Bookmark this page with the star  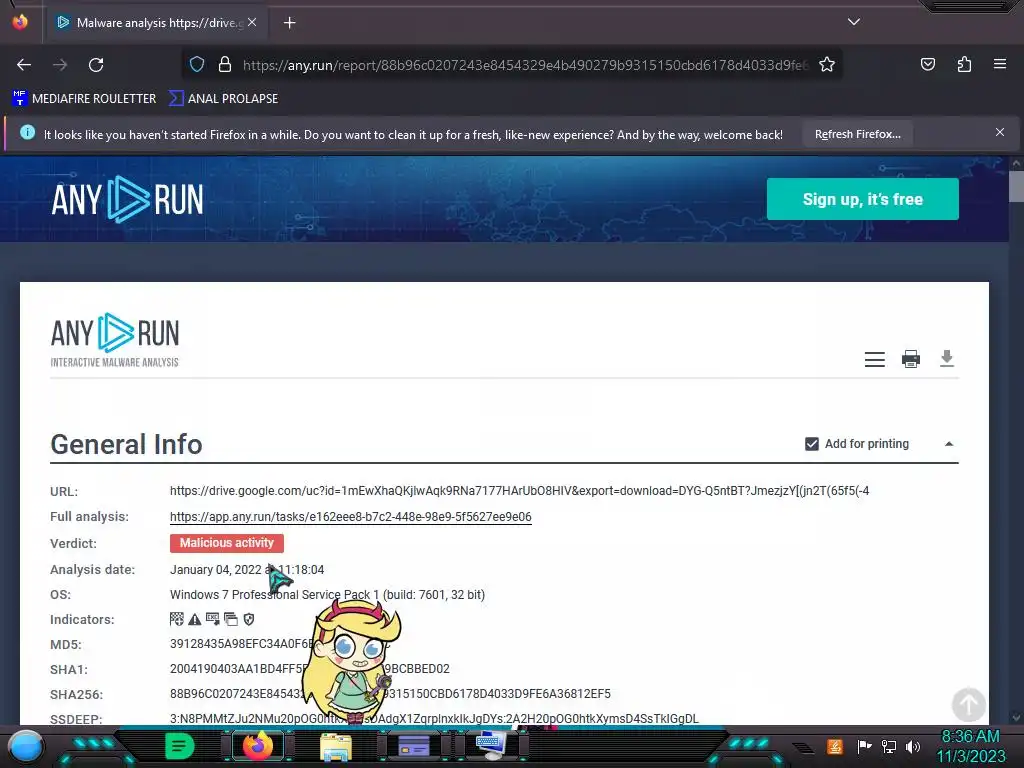coord(827,64)
